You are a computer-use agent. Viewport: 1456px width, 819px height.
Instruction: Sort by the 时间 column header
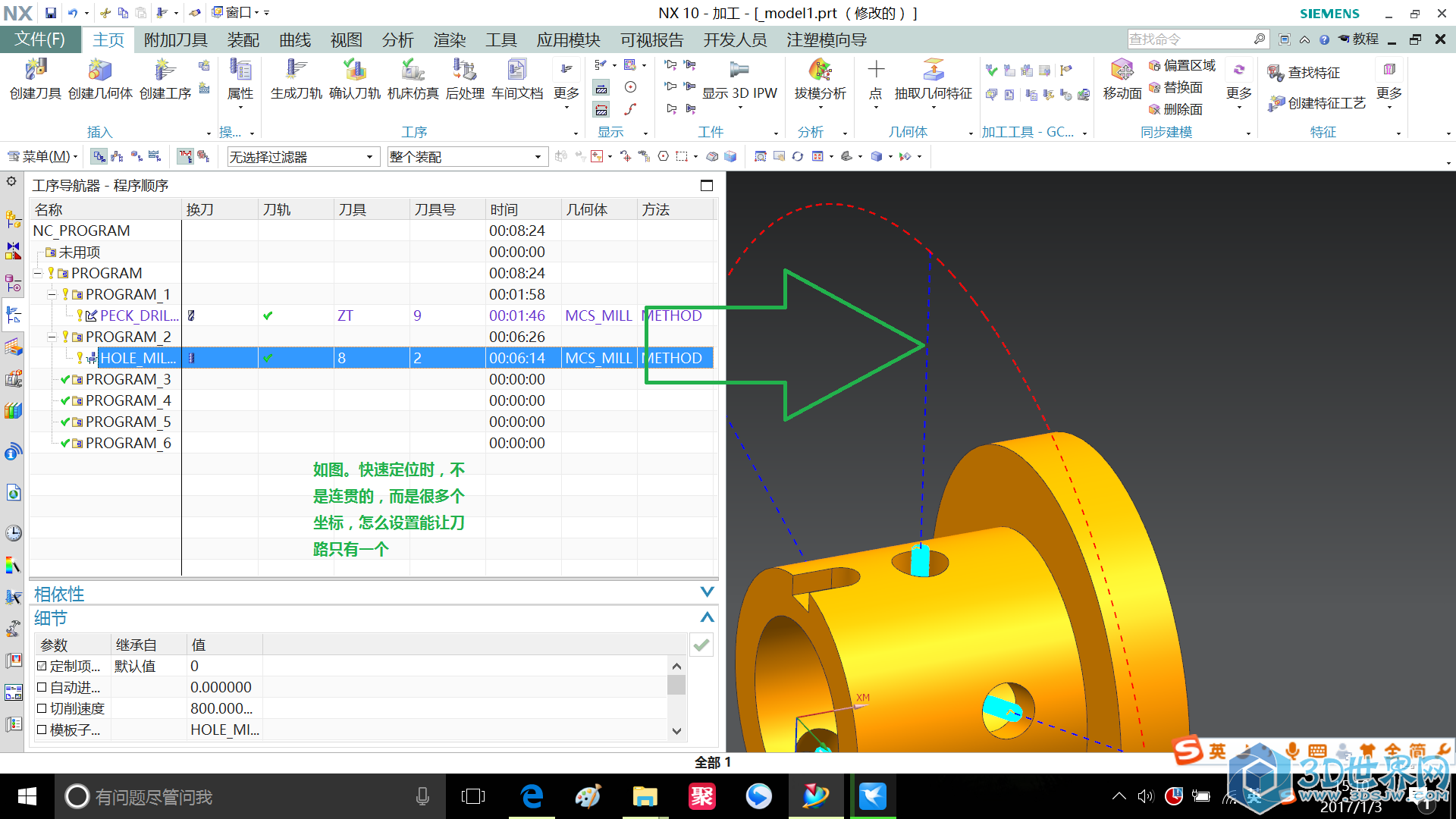[x=523, y=209]
